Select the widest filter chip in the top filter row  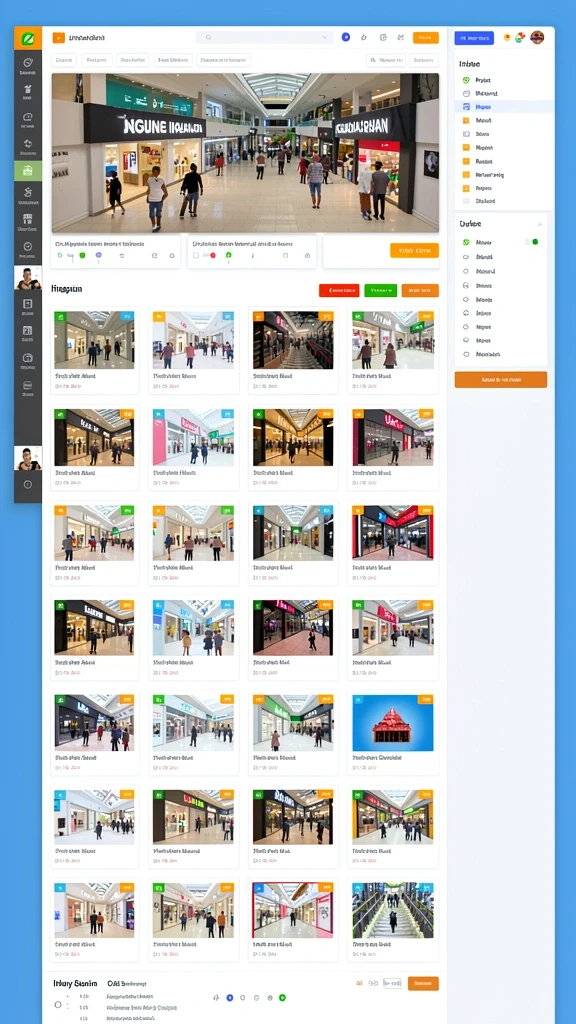point(224,60)
